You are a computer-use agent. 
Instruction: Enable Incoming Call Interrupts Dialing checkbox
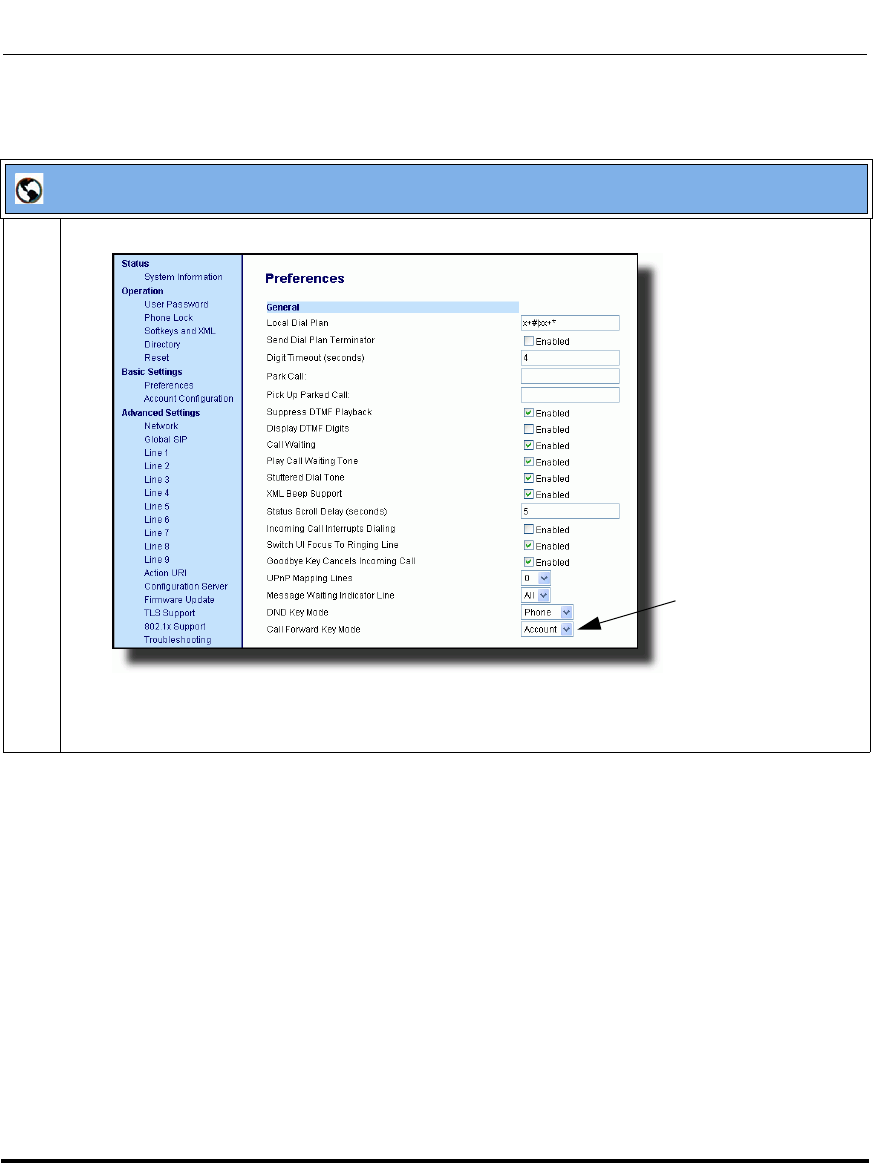click(x=529, y=530)
